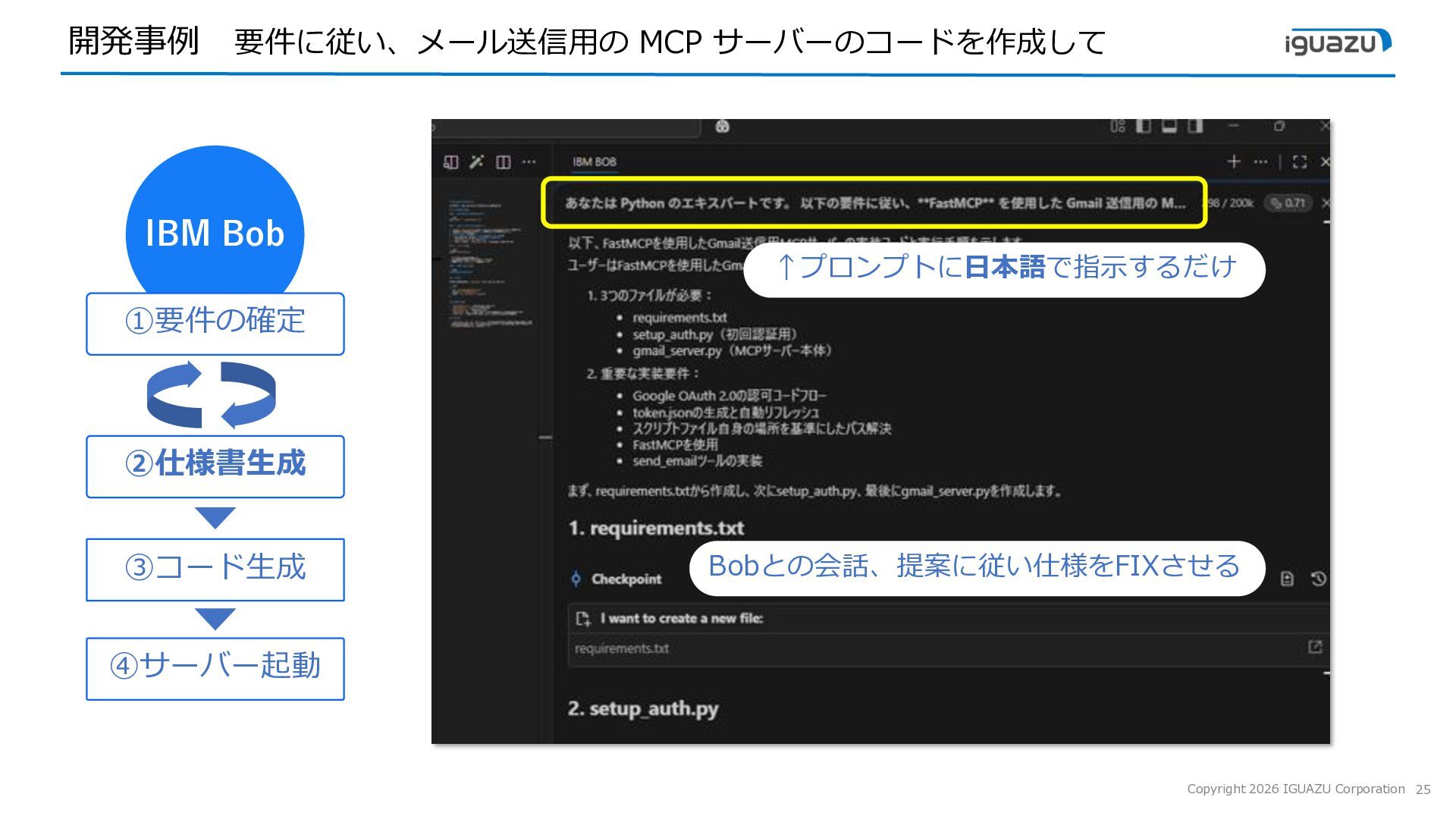Dismiss the current task with its X icon
Image resolution: width=1456 pixels, height=819 pixels.
point(1325,202)
